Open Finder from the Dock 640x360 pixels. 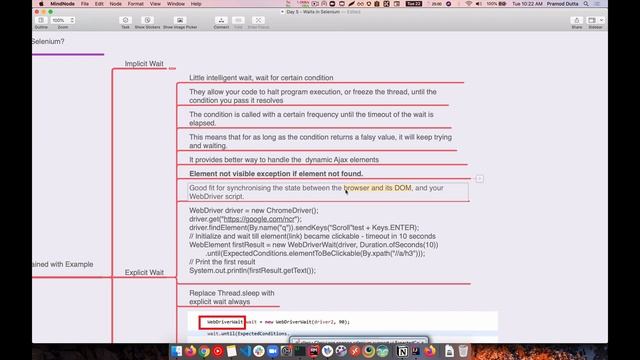pos(177,351)
